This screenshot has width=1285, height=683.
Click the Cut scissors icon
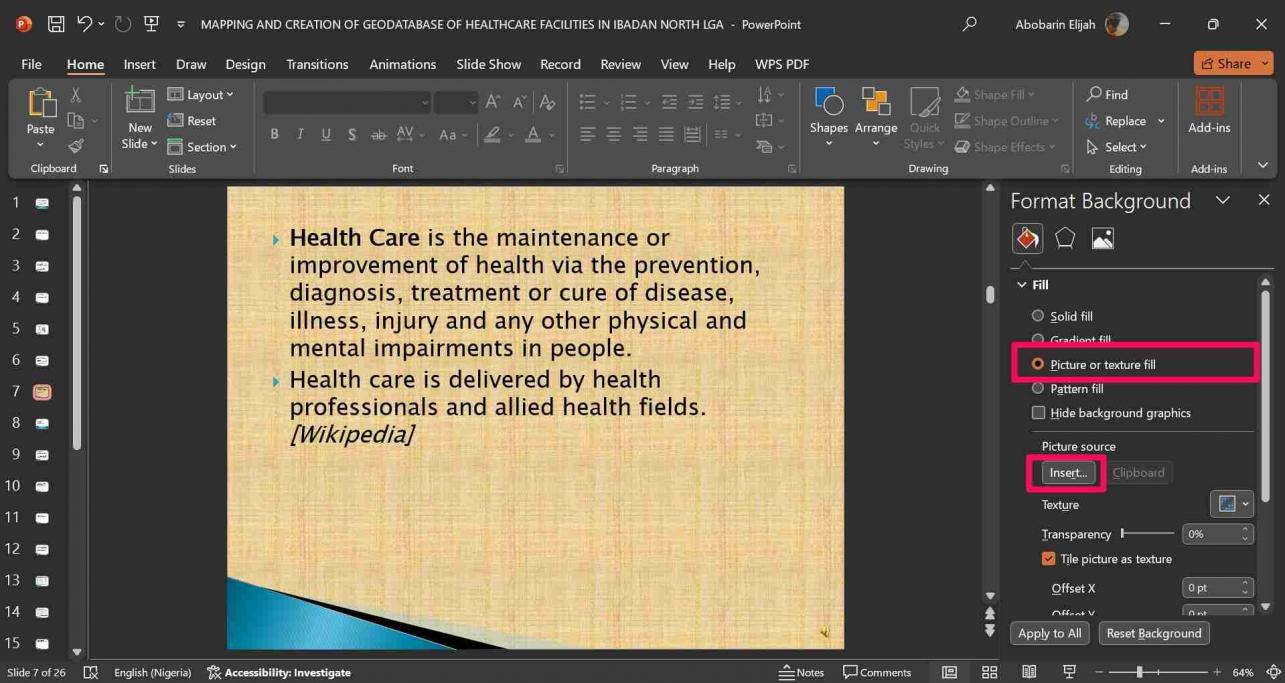coord(75,95)
